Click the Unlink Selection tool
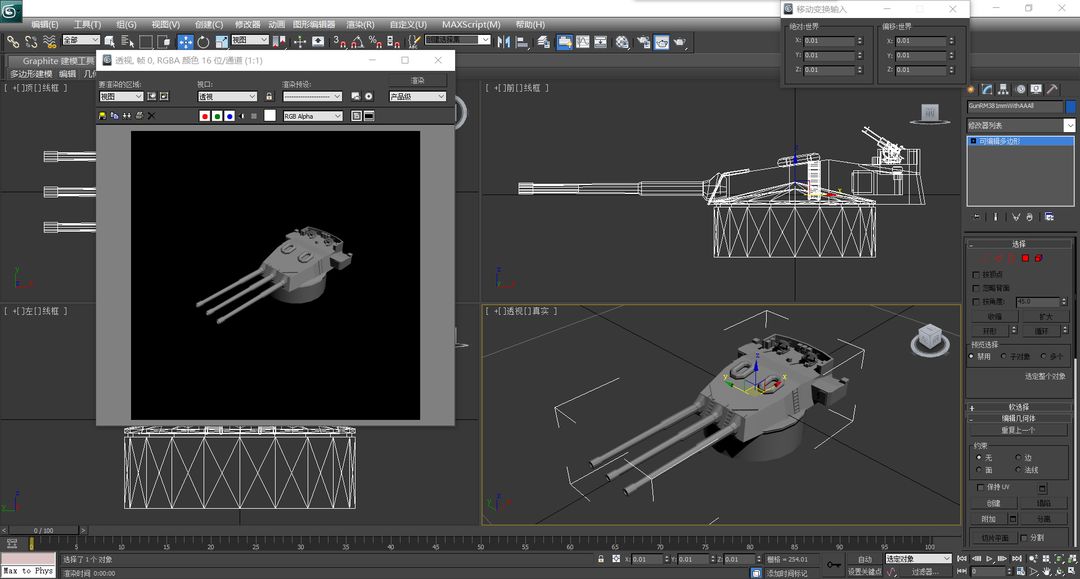 (x=31, y=42)
